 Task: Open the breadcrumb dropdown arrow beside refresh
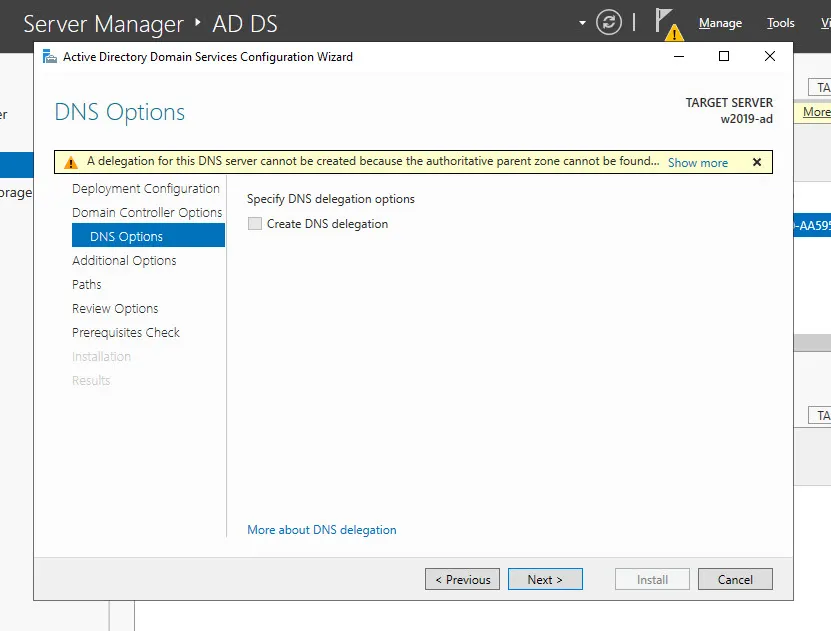[x=582, y=23]
